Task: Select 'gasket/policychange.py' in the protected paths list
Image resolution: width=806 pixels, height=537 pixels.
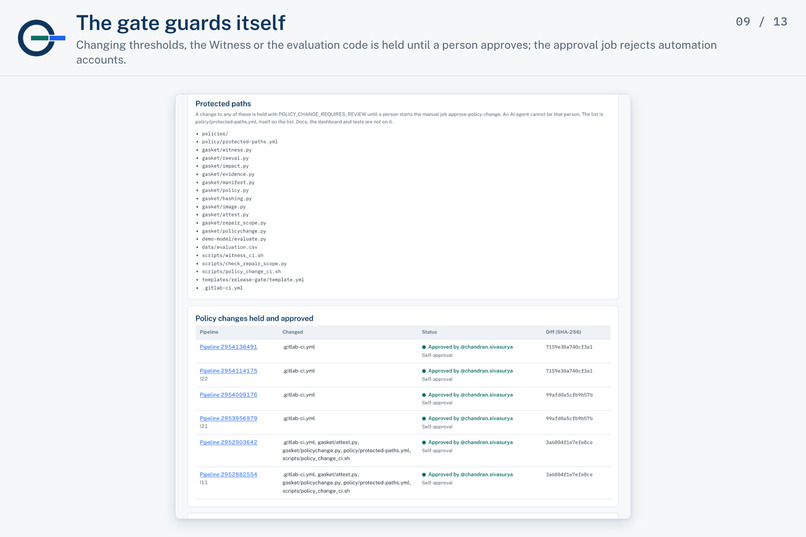Action: tap(234, 231)
